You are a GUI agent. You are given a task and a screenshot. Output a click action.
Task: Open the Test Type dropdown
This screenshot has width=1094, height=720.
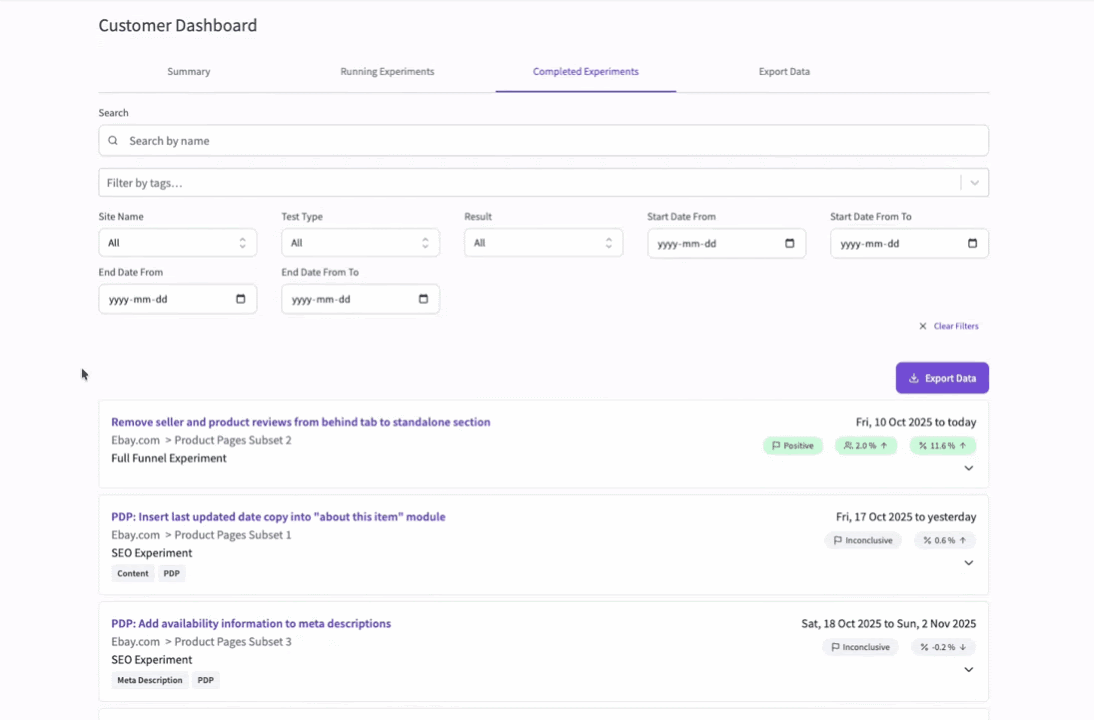click(360, 243)
